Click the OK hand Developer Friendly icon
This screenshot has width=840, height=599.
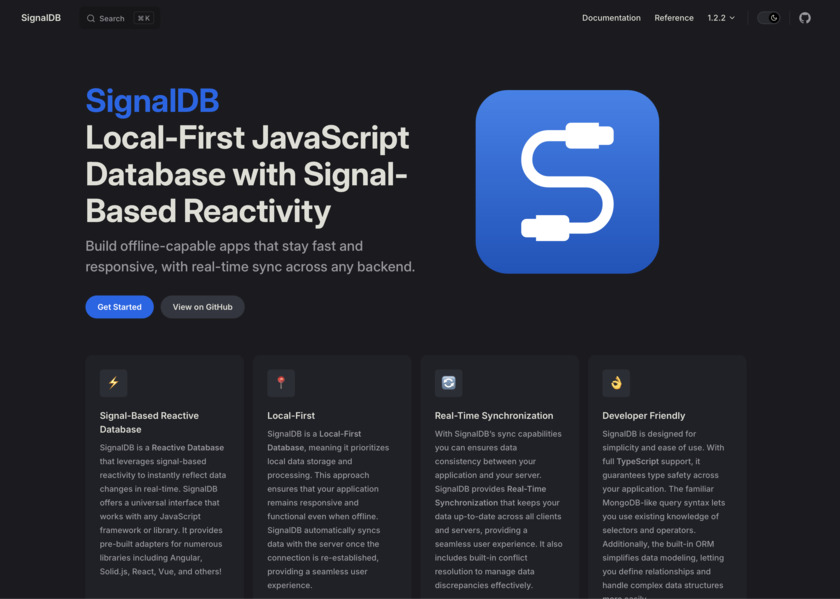tap(616, 383)
